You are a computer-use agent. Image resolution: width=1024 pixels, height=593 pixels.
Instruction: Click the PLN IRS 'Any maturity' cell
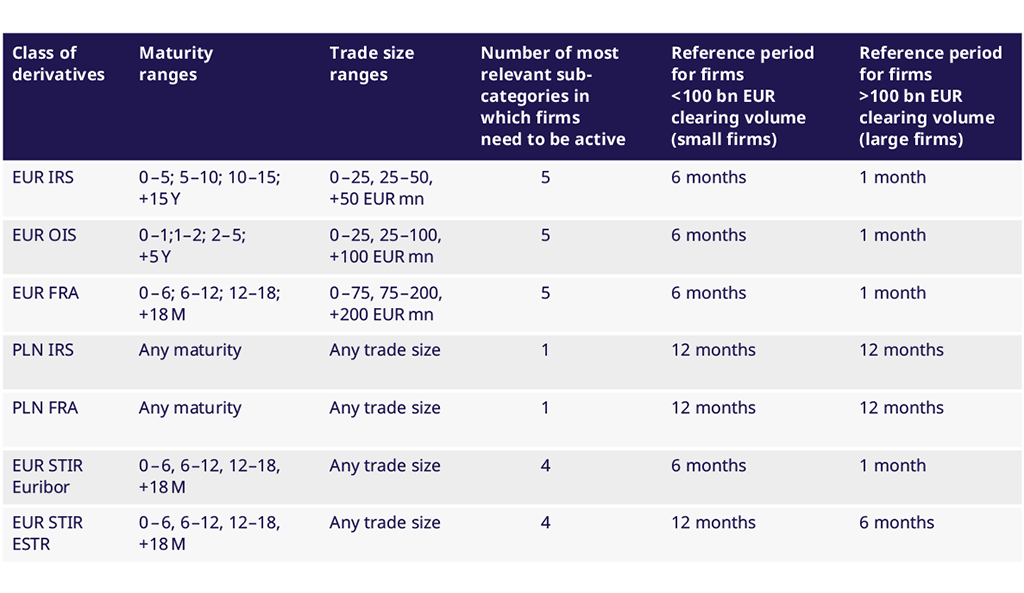tap(190, 351)
